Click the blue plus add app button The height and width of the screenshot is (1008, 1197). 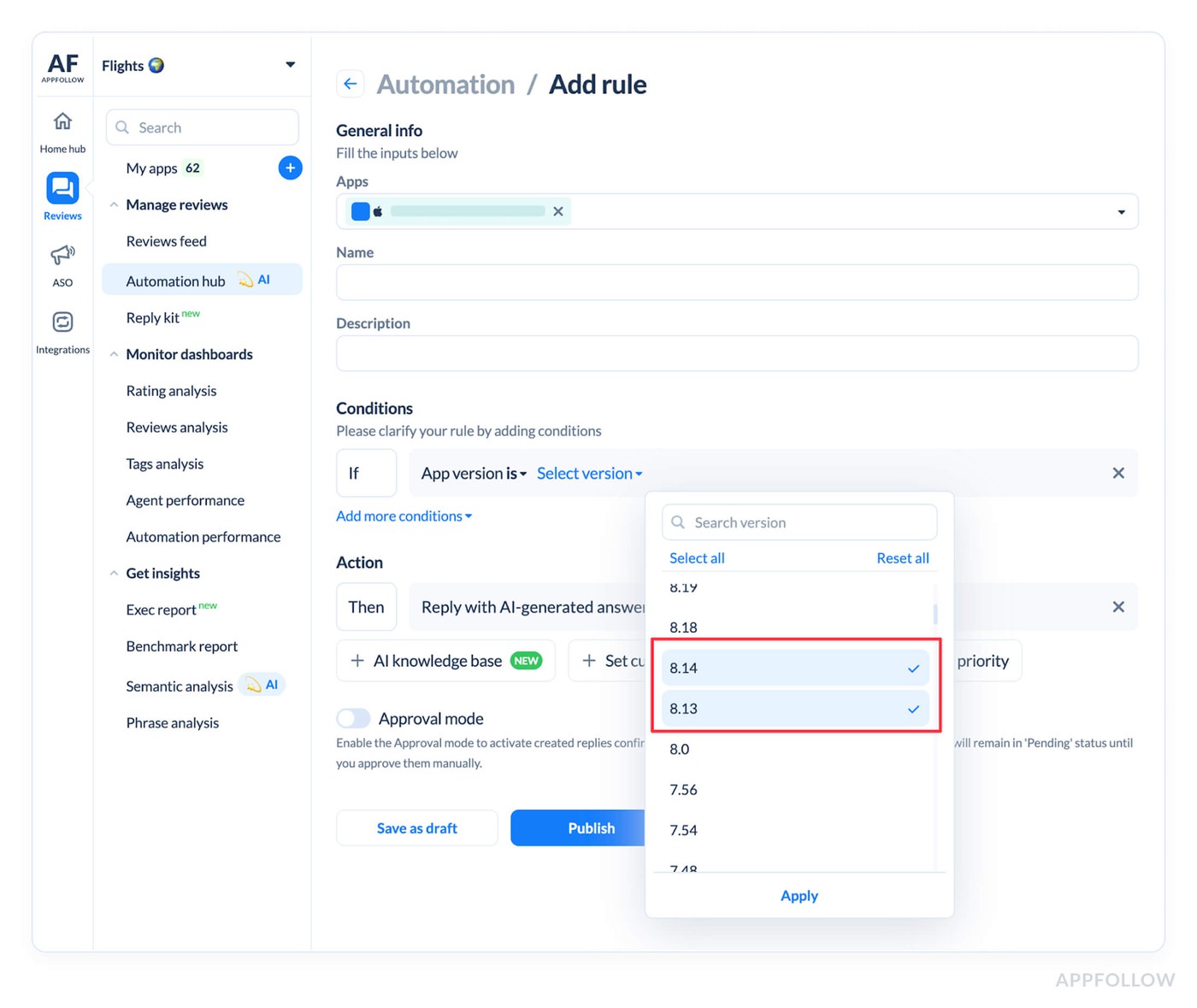pos(290,168)
